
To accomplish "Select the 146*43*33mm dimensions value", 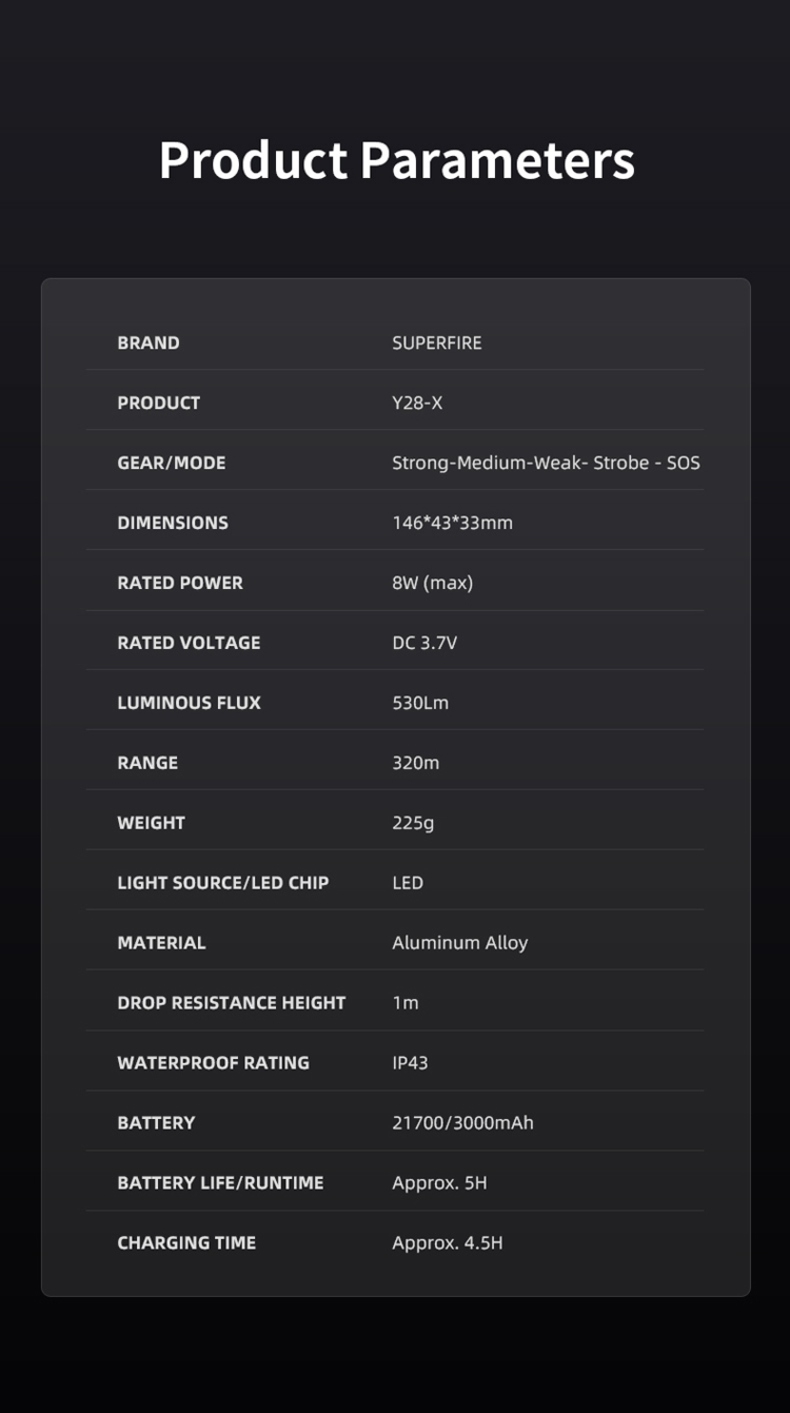I will tap(452, 523).
